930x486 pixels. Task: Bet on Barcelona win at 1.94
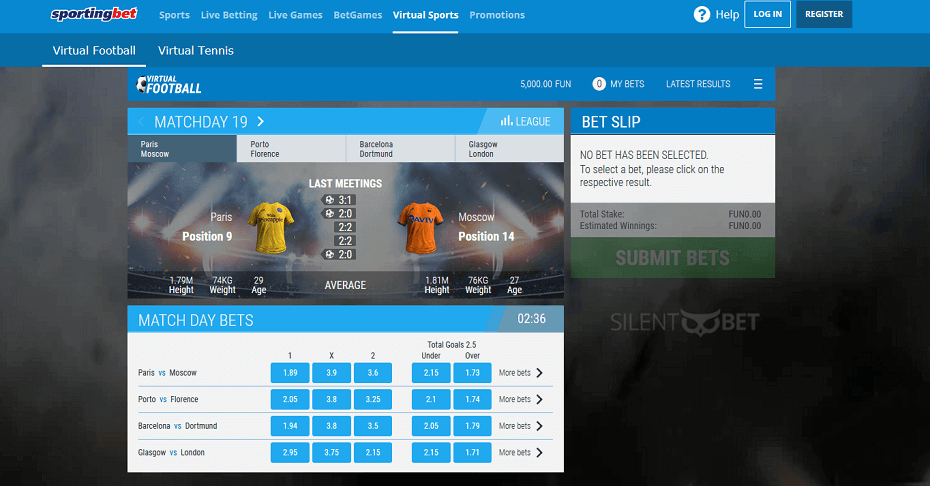[290, 426]
